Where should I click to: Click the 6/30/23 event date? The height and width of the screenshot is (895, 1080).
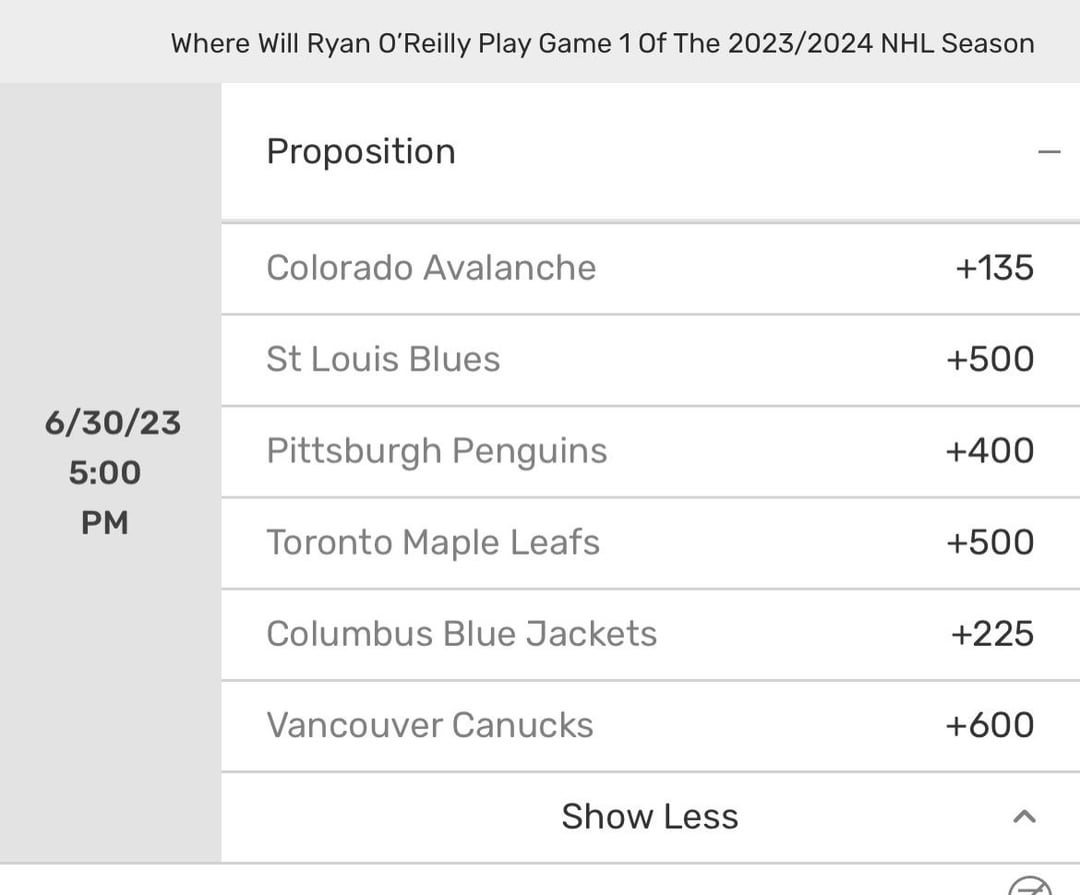click(113, 423)
